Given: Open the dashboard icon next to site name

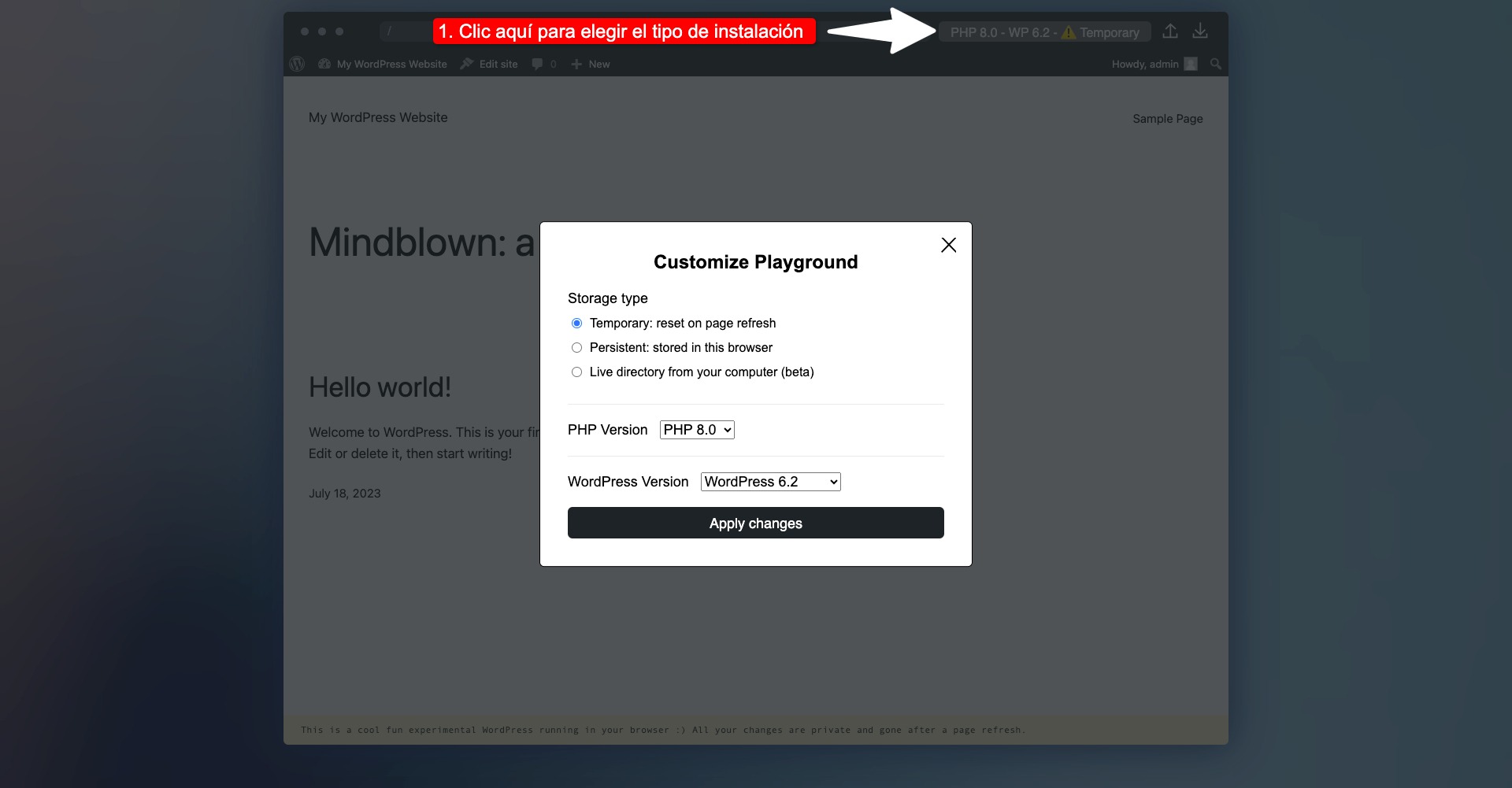Looking at the screenshot, I should (x=324, y=64).
